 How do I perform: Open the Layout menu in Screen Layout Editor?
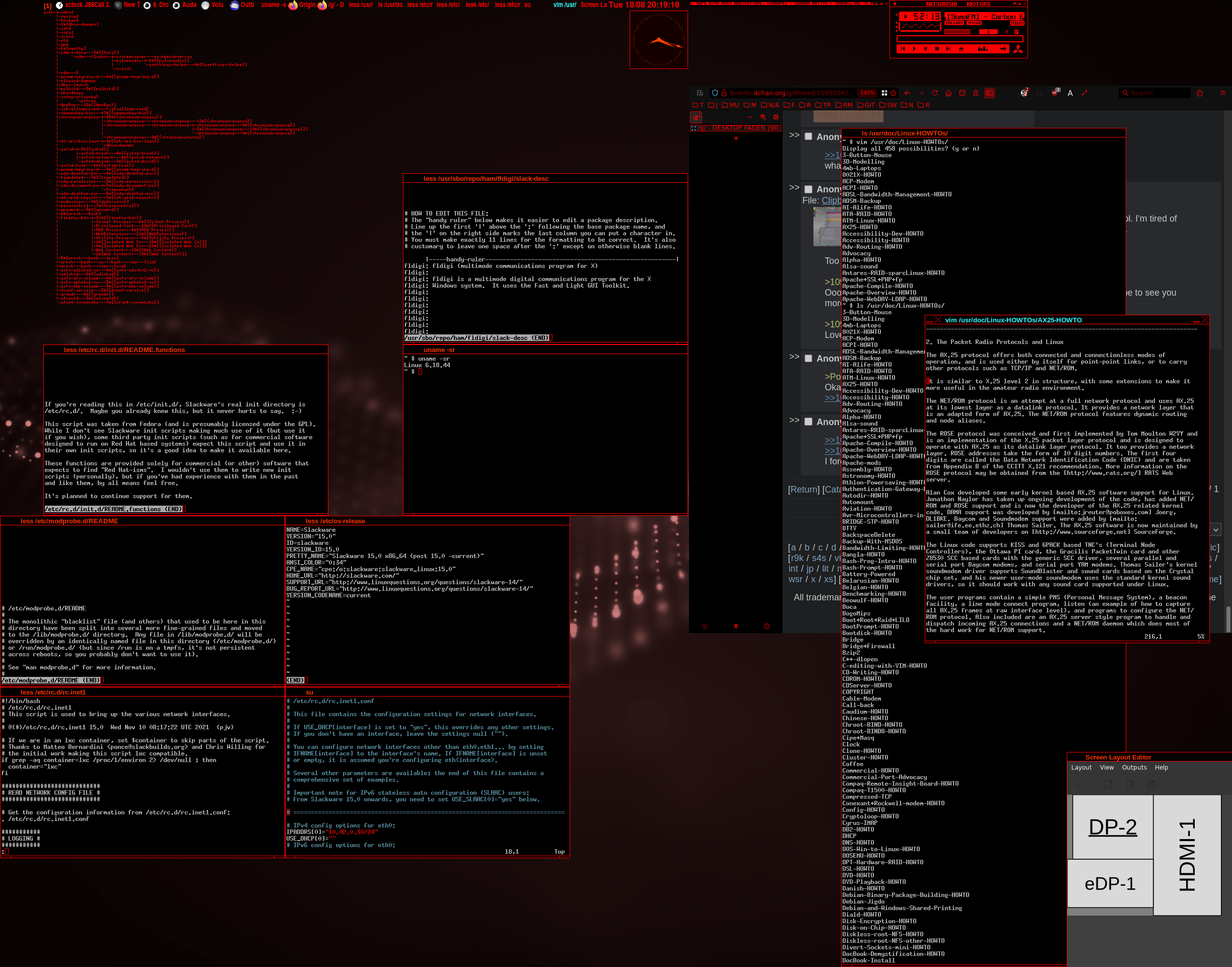(x=1081, y=767)
